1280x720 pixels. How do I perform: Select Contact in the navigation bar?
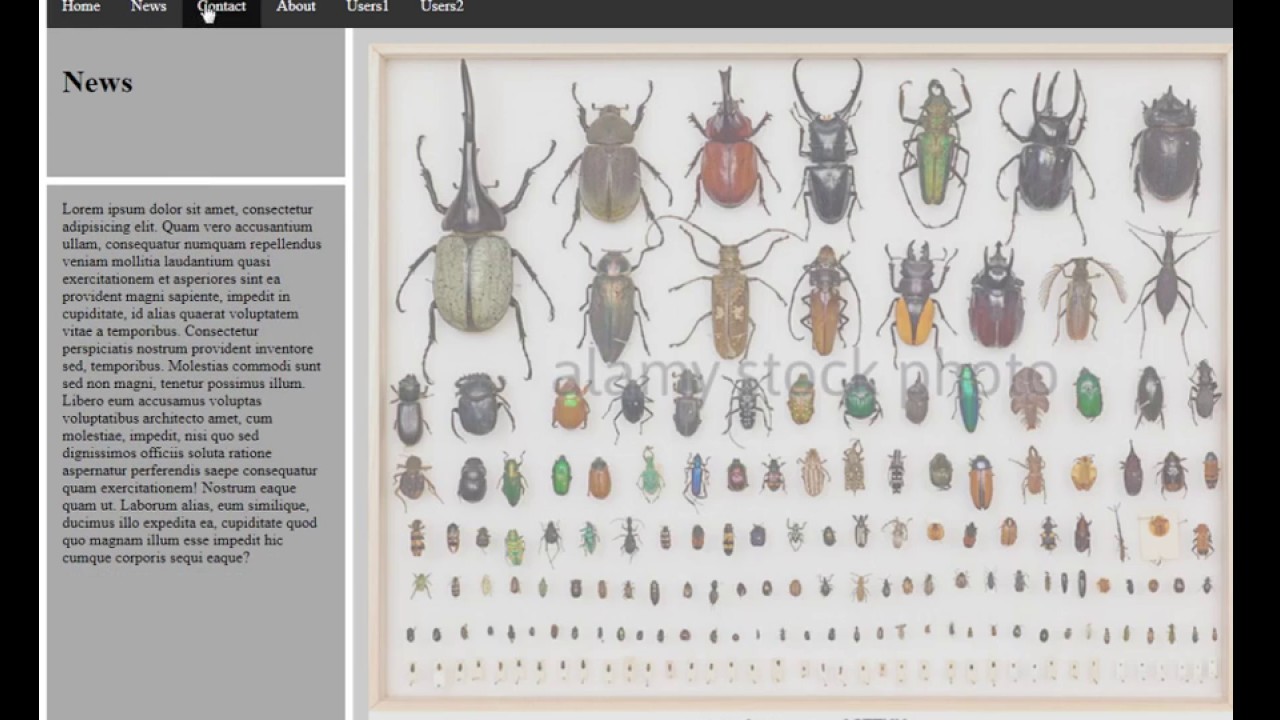221,7
